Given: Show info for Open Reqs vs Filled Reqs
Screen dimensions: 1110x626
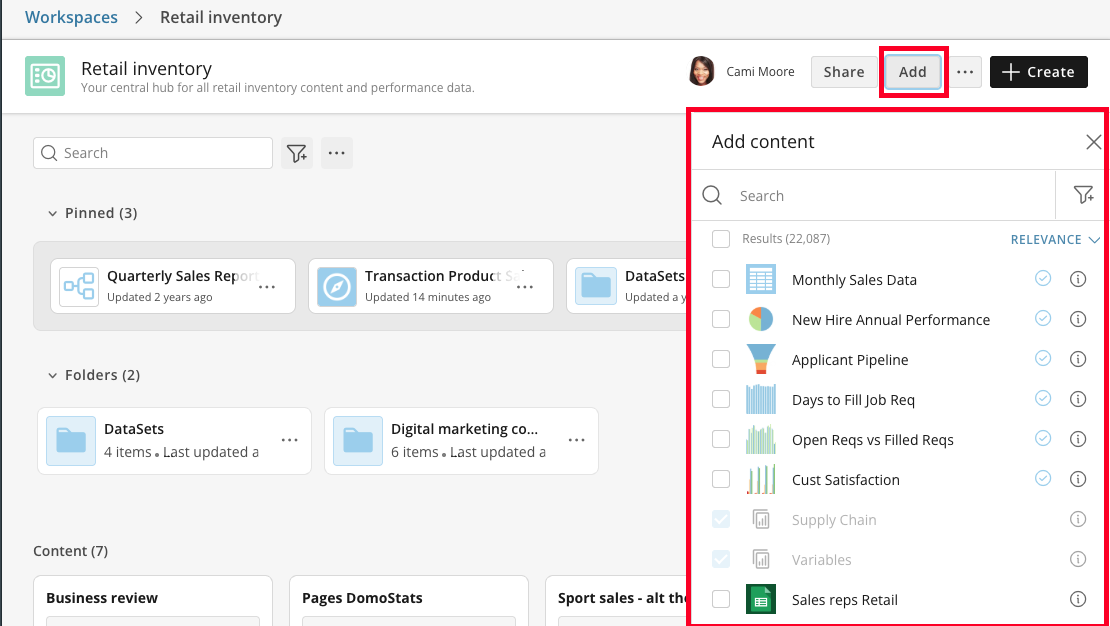Looking at the screenshot, I should [x=1077, y=439].
